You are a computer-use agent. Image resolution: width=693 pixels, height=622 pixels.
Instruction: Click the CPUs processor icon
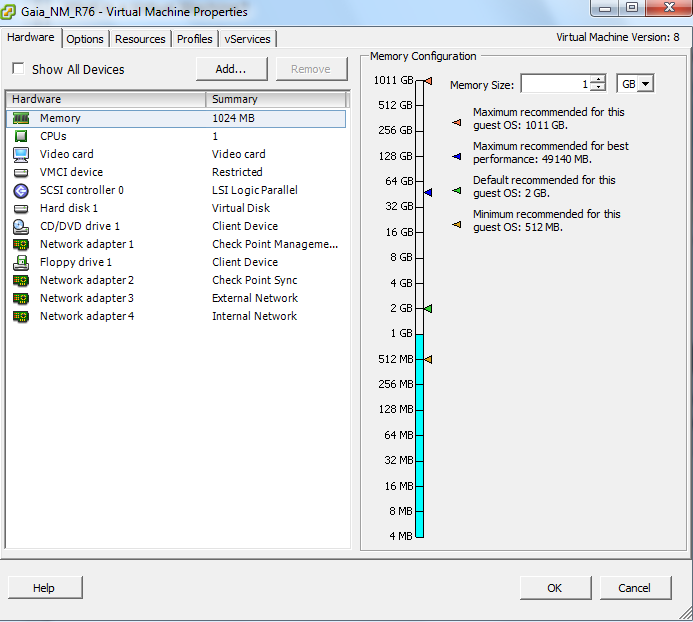click(x=21, y=136)
